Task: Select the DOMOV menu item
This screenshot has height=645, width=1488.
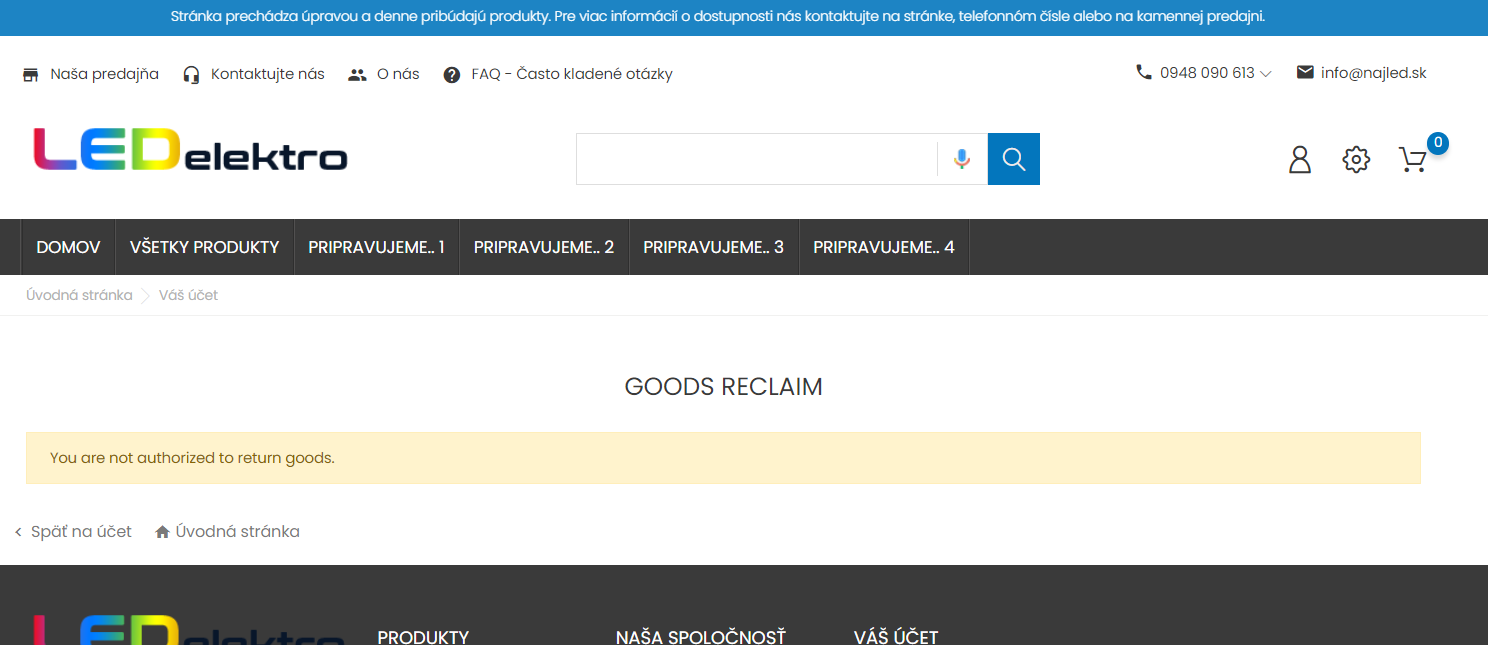Action: point(68,247)
